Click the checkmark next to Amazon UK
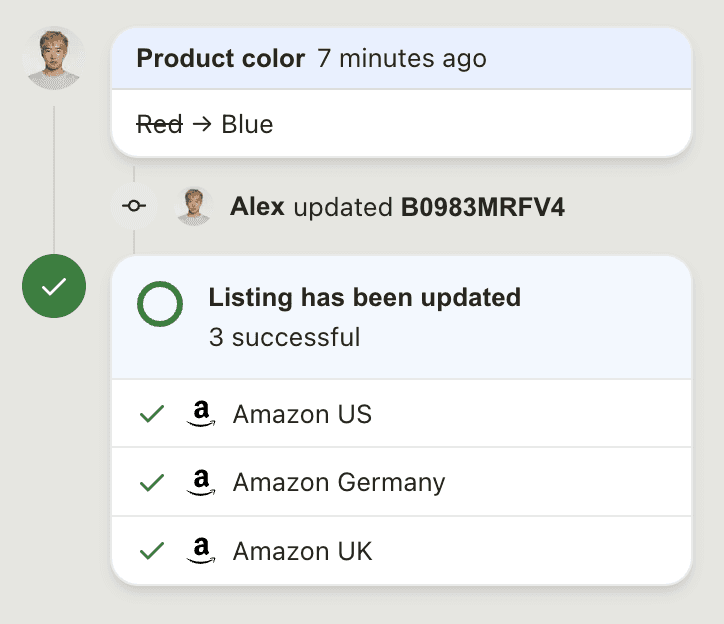 [x=152, y=551]
